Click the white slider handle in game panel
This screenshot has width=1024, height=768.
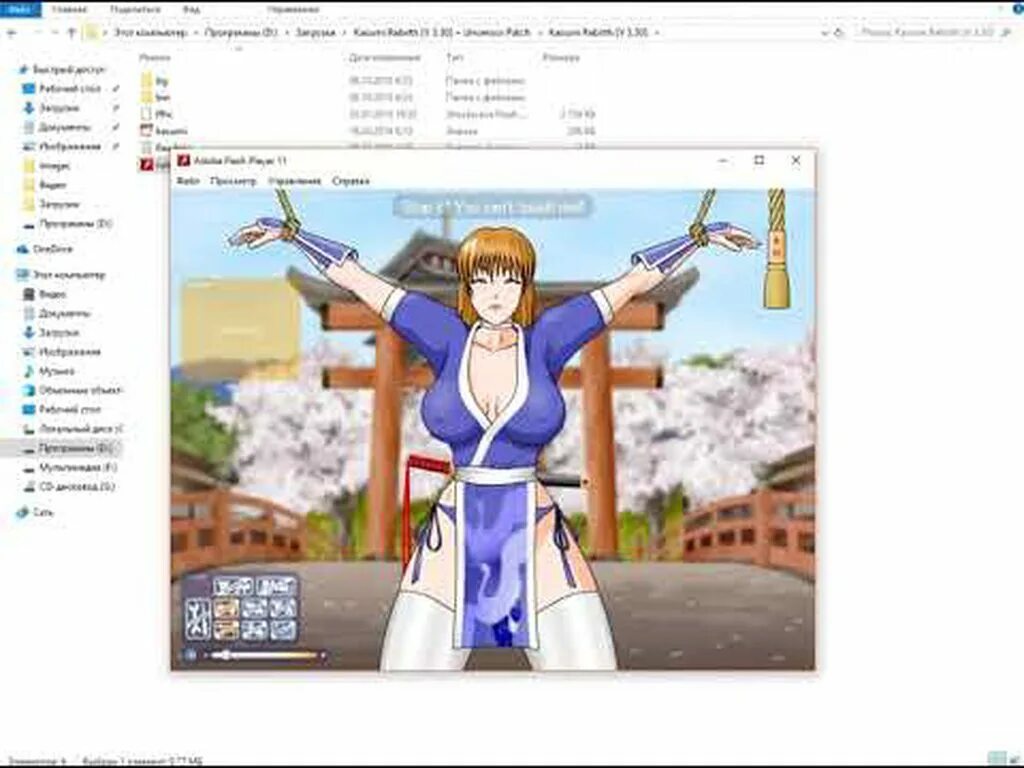pos(225,655)
